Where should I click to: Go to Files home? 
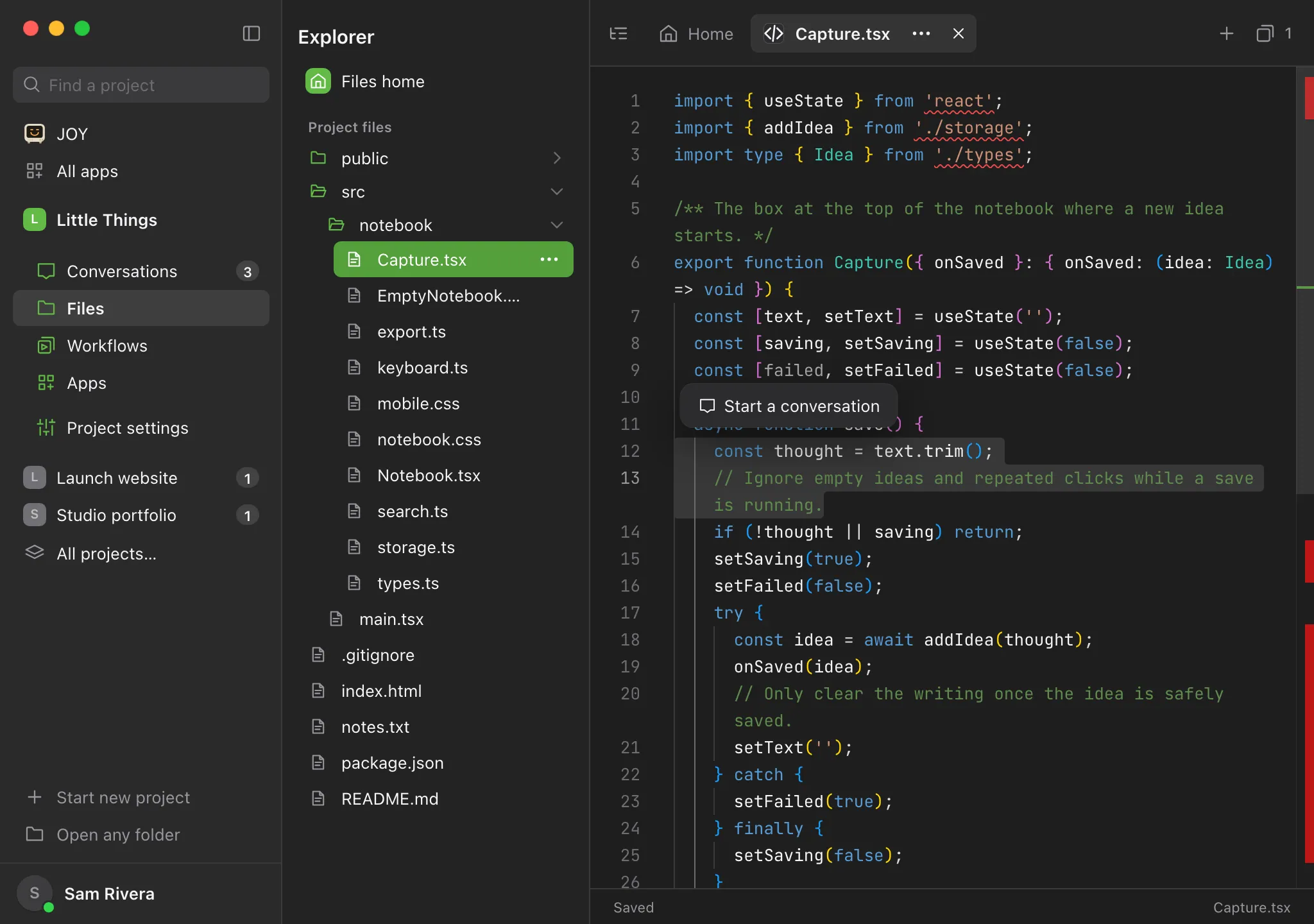click(436, 81)
